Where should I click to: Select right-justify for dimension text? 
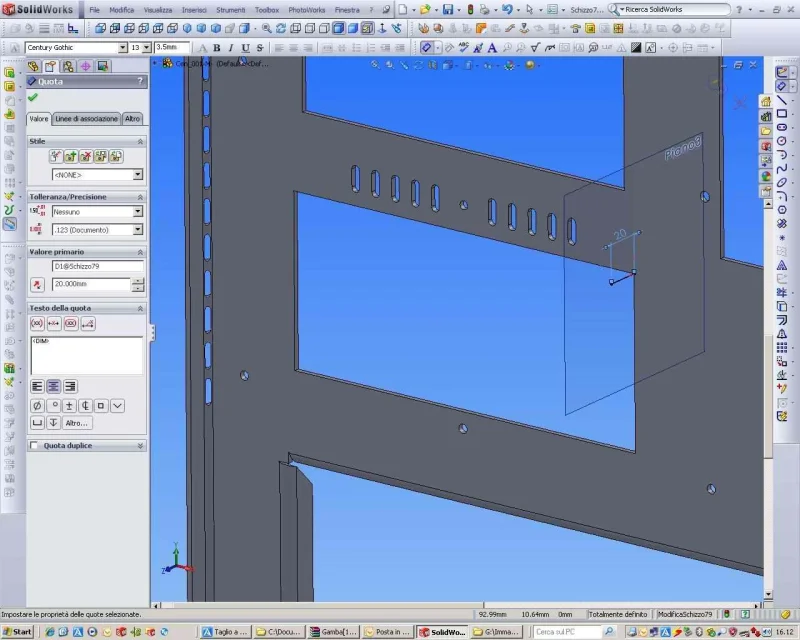(x=70, y=386)
